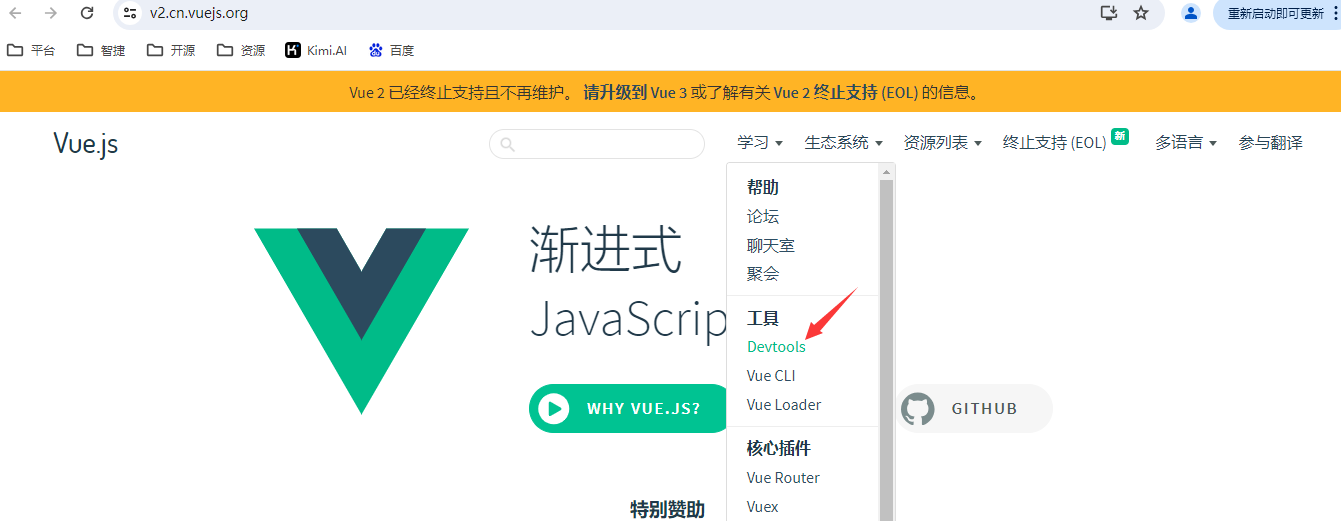Expand the 学习 dropdown menu

pyautogui.click(x=760, y=143)
